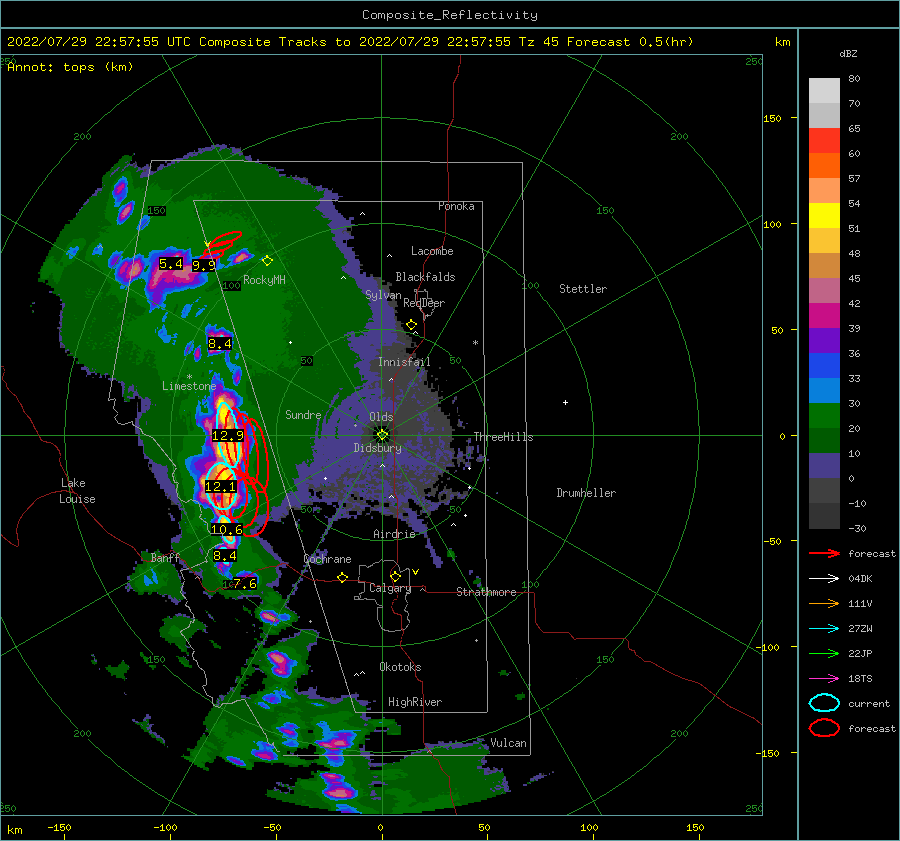Click the purple swatch between 39 and 36
900x841 pixels.
(x=824, y=340)
